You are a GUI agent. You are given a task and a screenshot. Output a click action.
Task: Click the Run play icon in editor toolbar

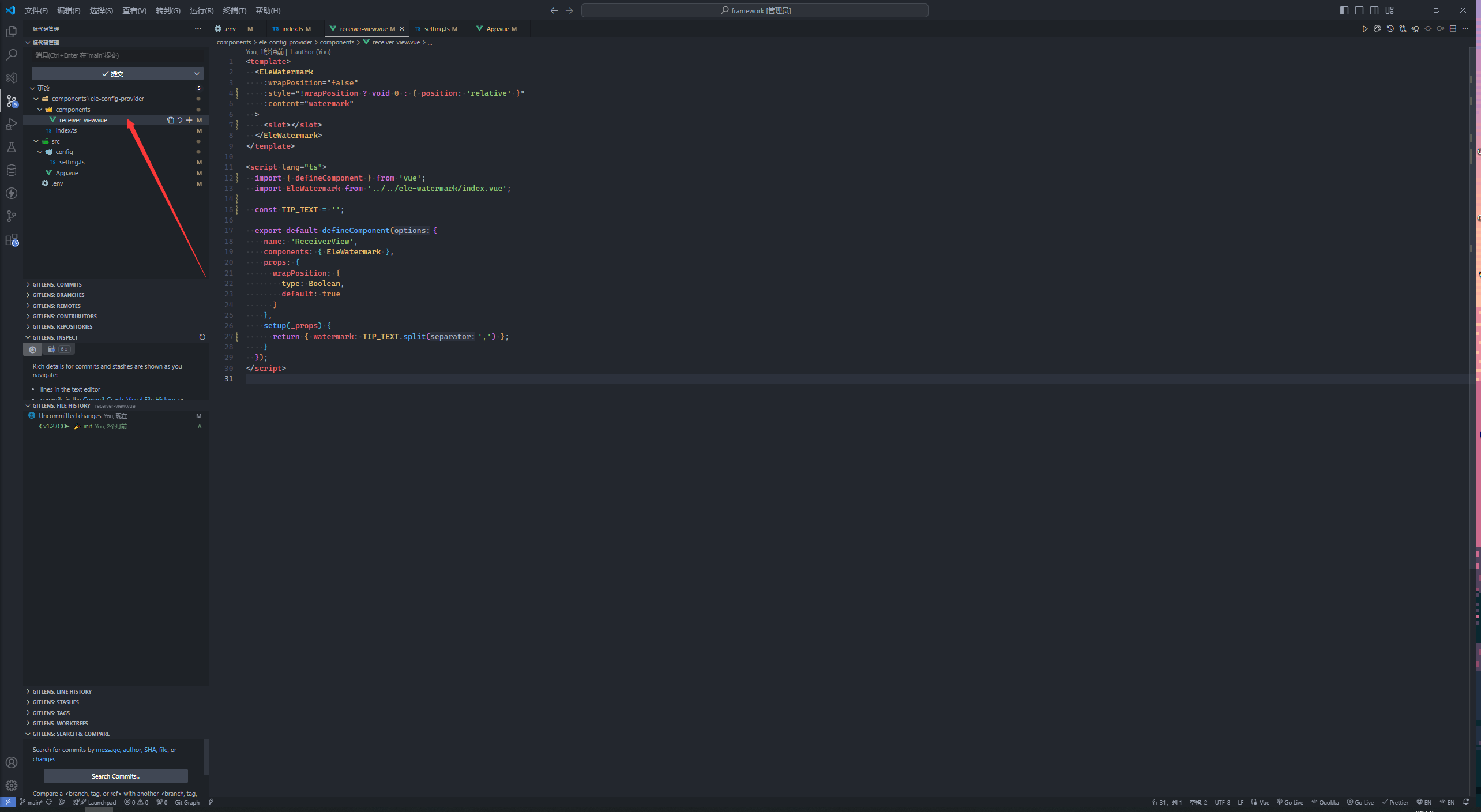point(1365,29)
